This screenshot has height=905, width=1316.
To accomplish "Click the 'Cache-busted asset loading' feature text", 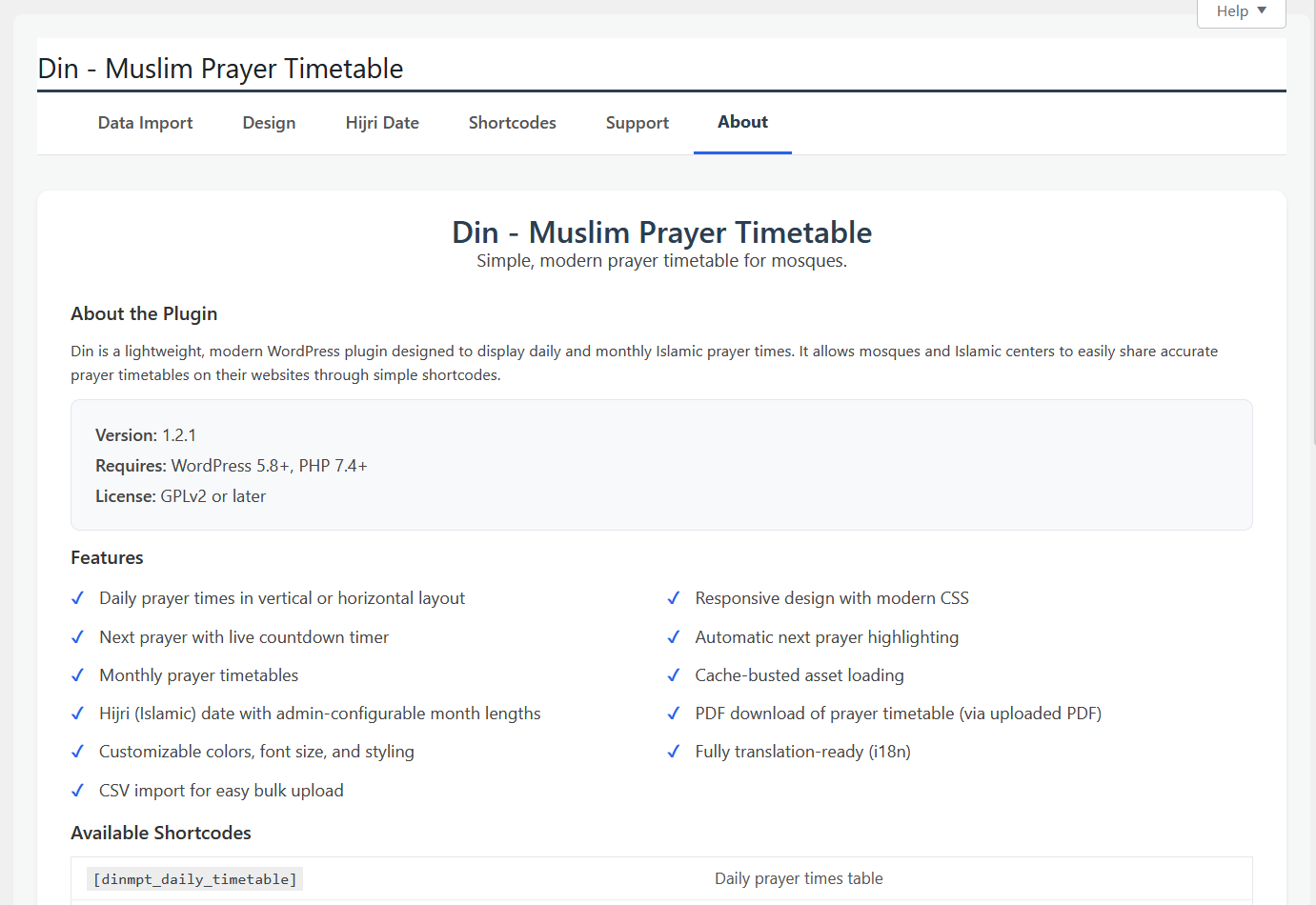I will [x=800, y=675].
